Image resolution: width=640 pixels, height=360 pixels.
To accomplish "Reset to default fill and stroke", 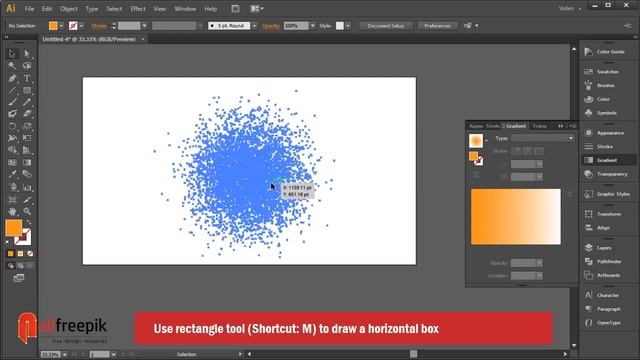I will point(8,242).
